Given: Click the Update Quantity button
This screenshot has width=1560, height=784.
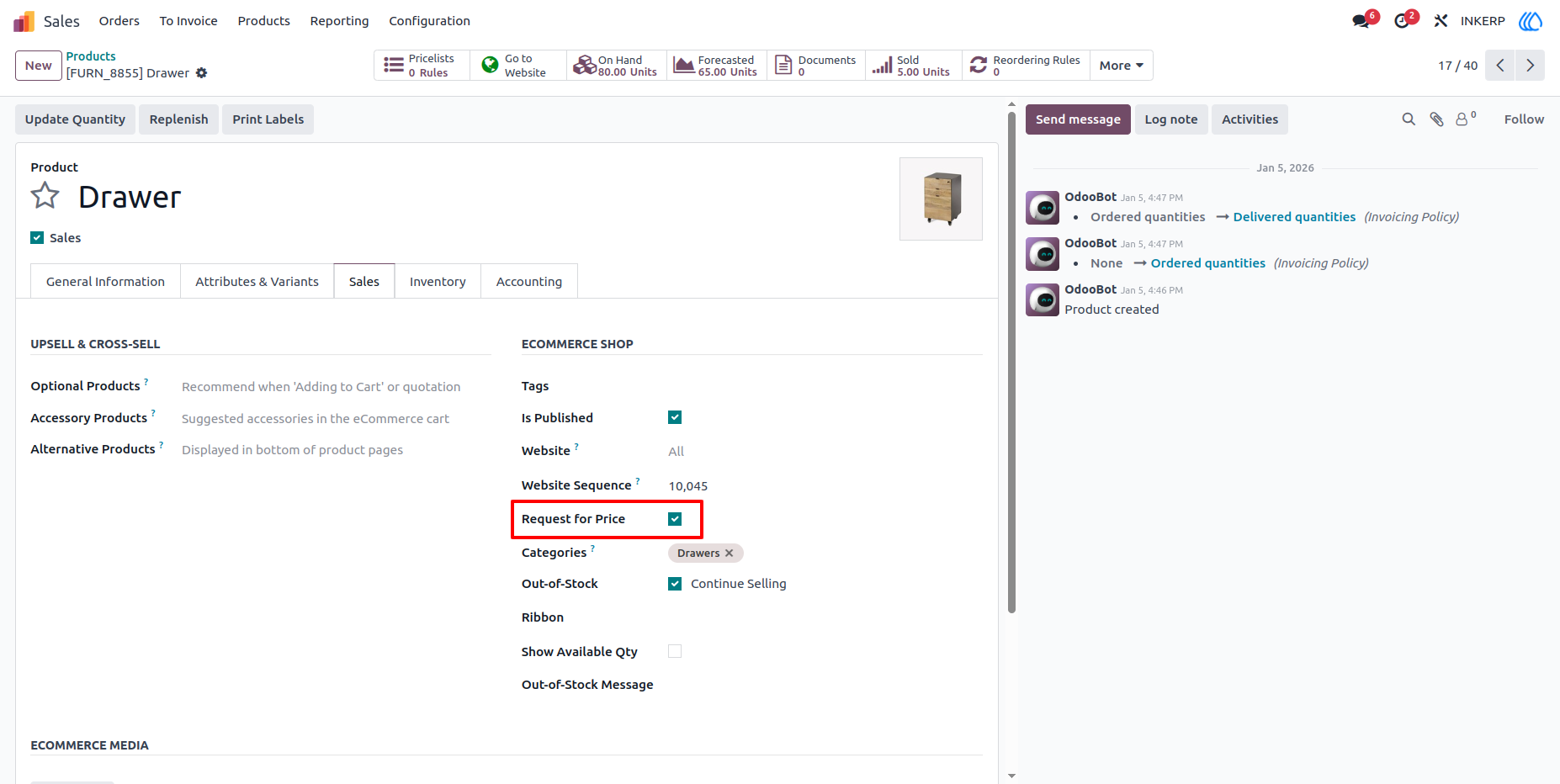Looking at the screenshot, I should tap(75, 119).
